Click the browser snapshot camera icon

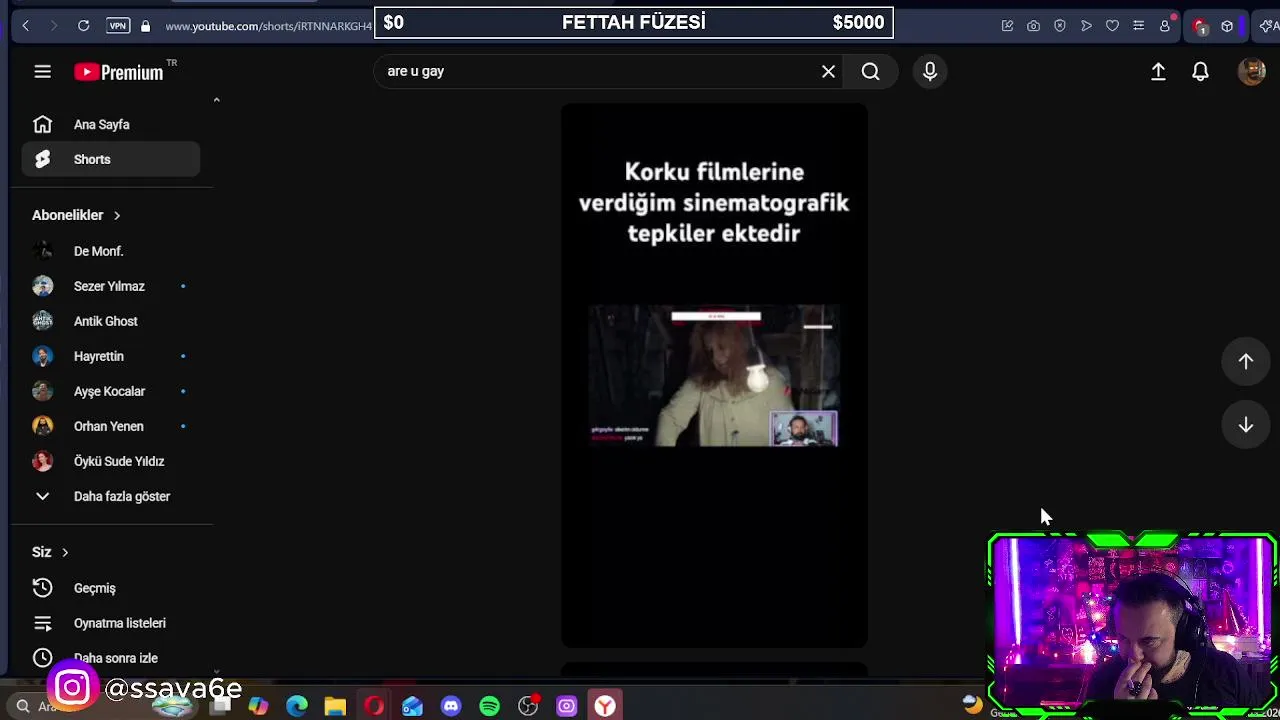[x=1033, y=25]
